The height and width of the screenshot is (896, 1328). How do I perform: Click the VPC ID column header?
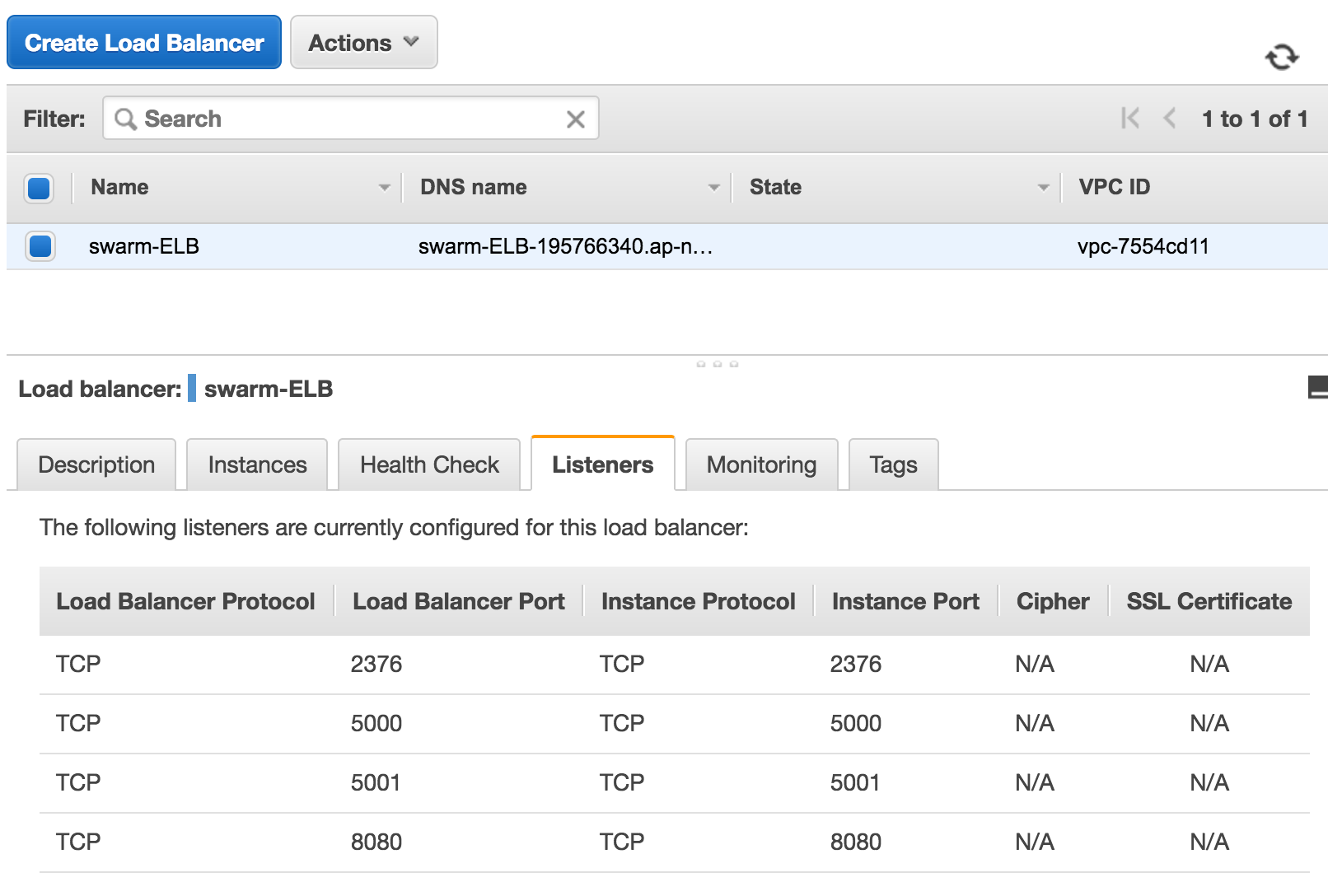pos(1115,187)
